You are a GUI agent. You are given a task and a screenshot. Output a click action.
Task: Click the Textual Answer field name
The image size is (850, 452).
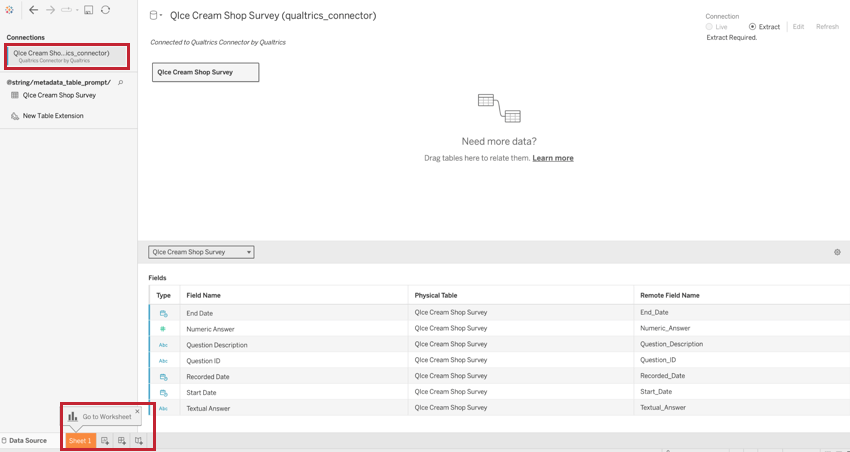tap(208, 408)
